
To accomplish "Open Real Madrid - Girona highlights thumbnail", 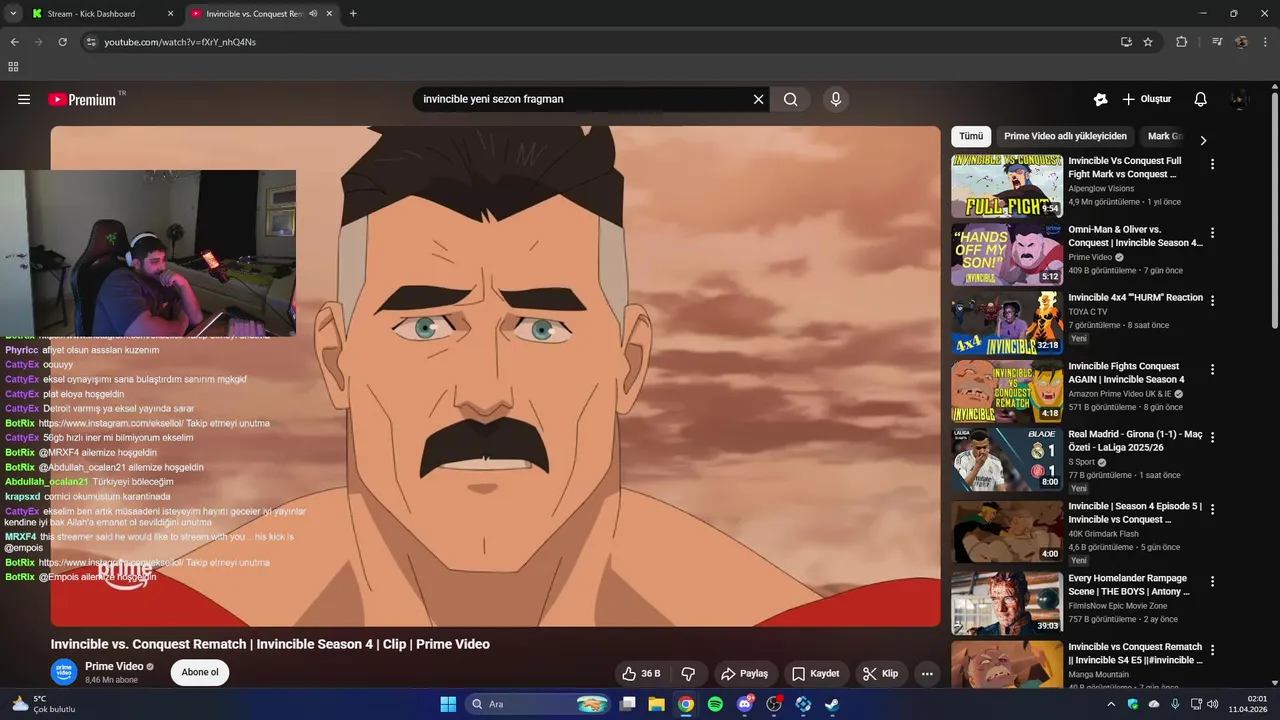I will [x=1006, y=459].
